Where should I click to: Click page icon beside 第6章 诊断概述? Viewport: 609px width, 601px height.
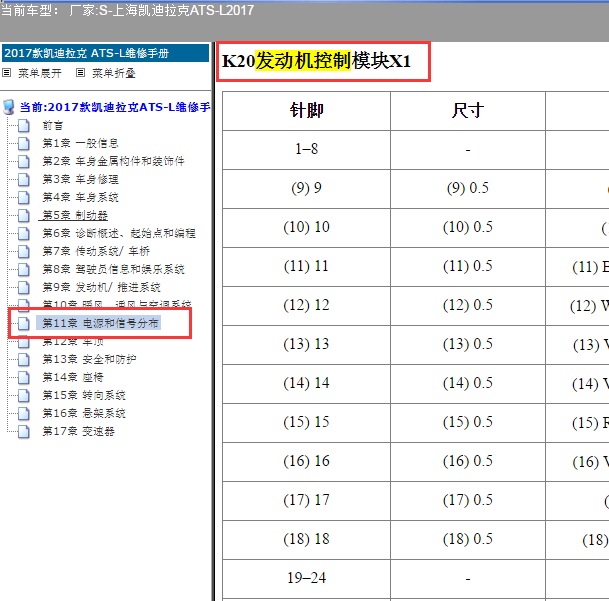coord(24,233)
